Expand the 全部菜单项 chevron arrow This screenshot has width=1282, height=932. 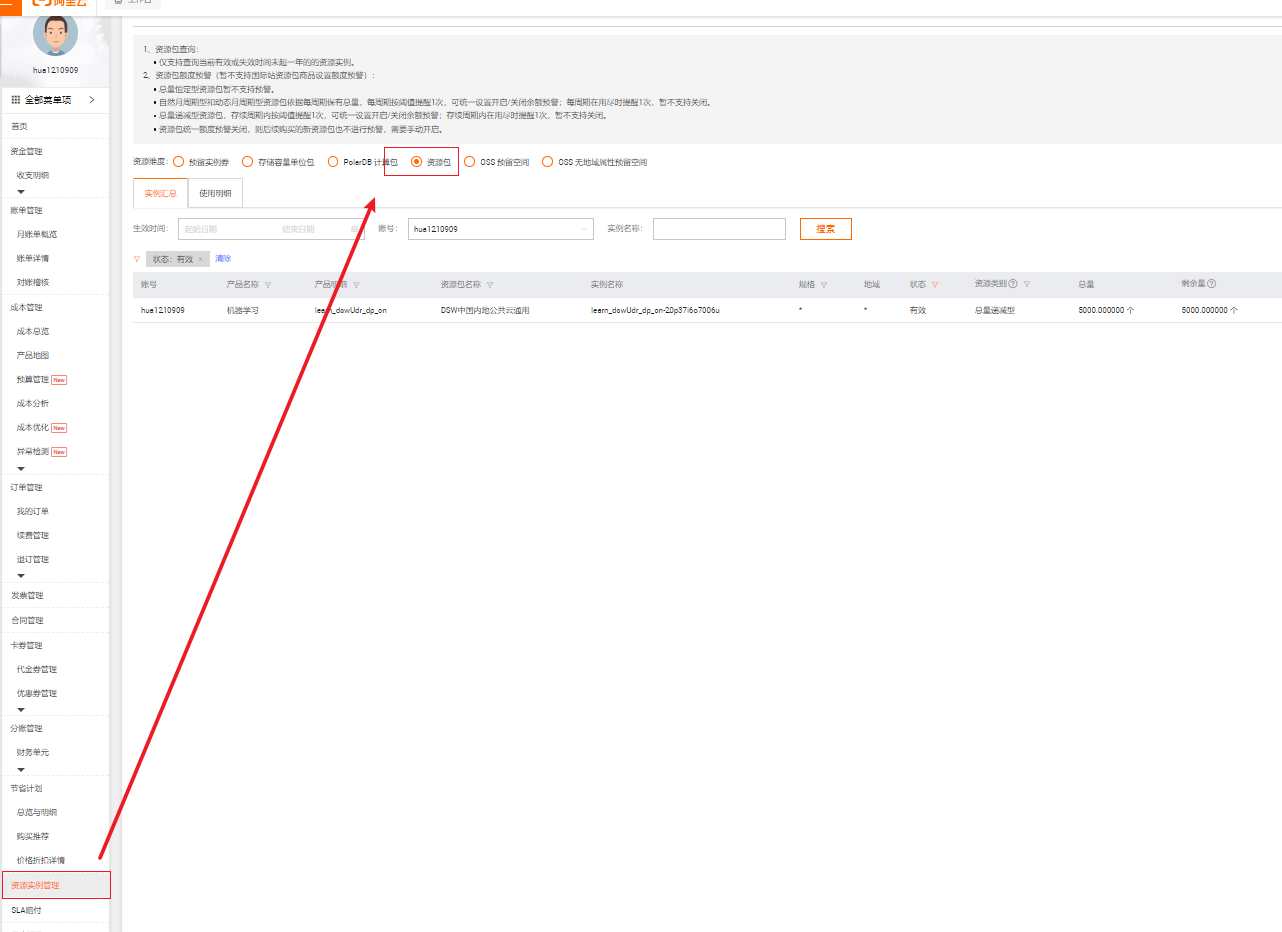(x=91, y=100)
